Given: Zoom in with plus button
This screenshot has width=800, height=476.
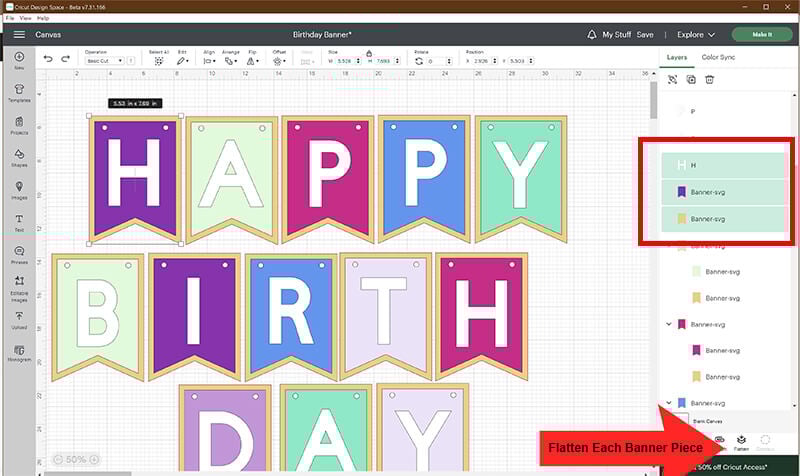Looking at the screenshot, I should click(x=94, y=460).
